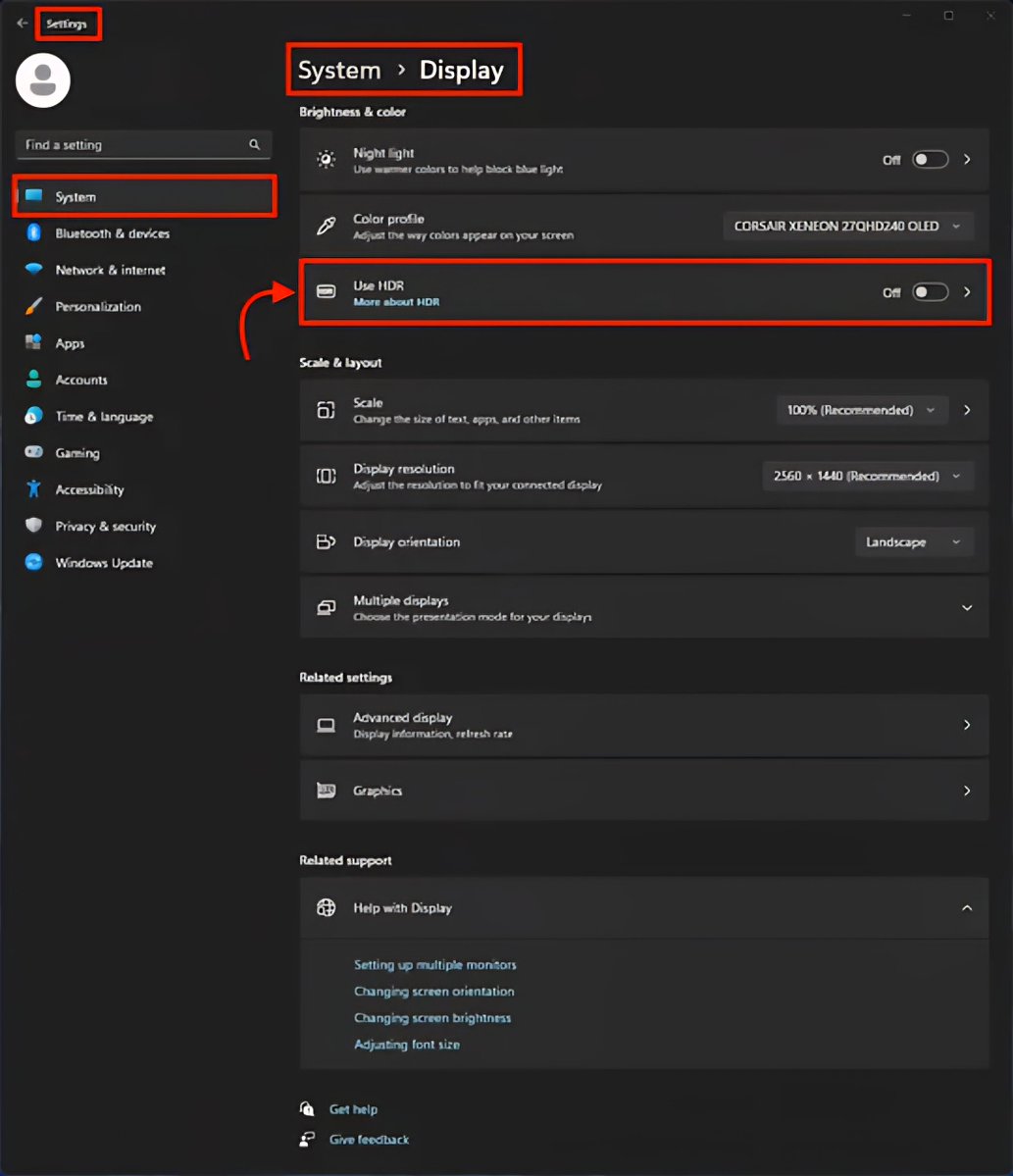Open the Color profile dropdown
This screenshot has width=1013, height=1176.
click(848, 226)
